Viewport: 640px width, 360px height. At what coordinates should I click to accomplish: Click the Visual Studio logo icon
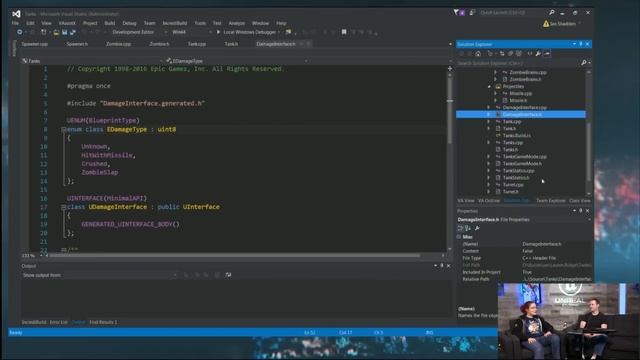click(16, 14)
